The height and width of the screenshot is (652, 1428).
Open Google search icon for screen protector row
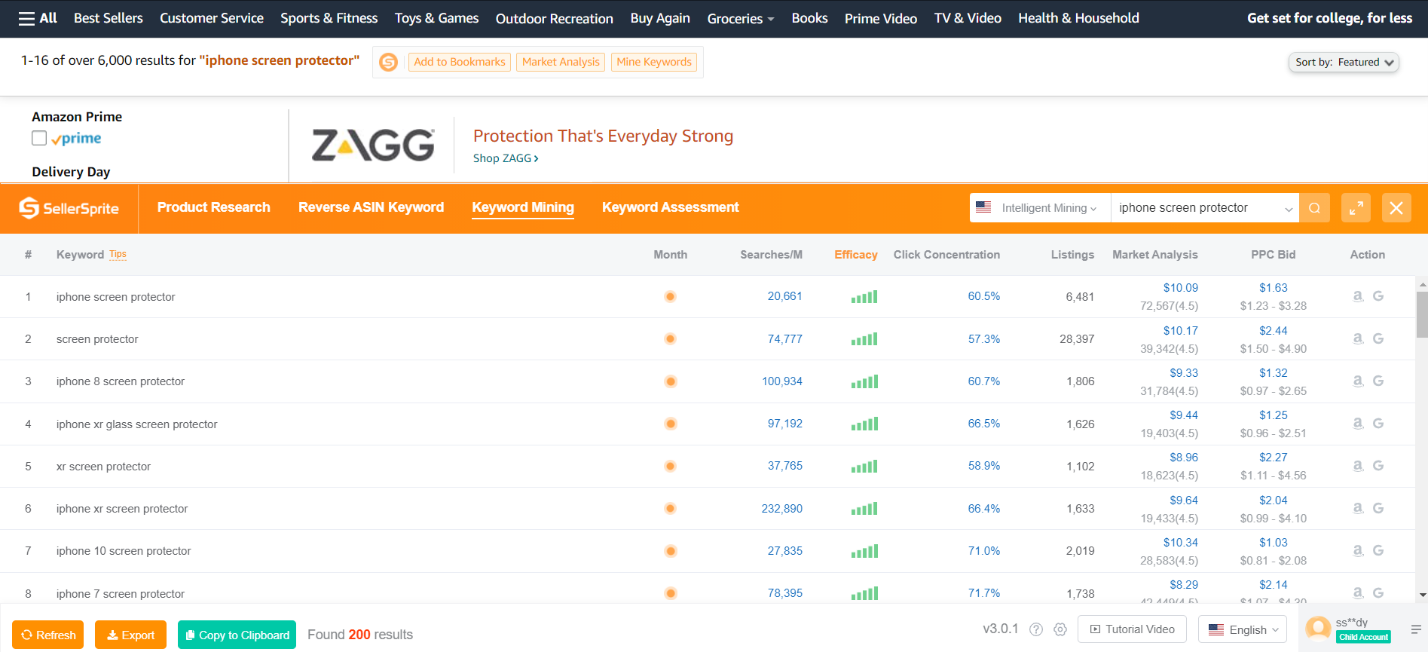[x=1378, y=339]
